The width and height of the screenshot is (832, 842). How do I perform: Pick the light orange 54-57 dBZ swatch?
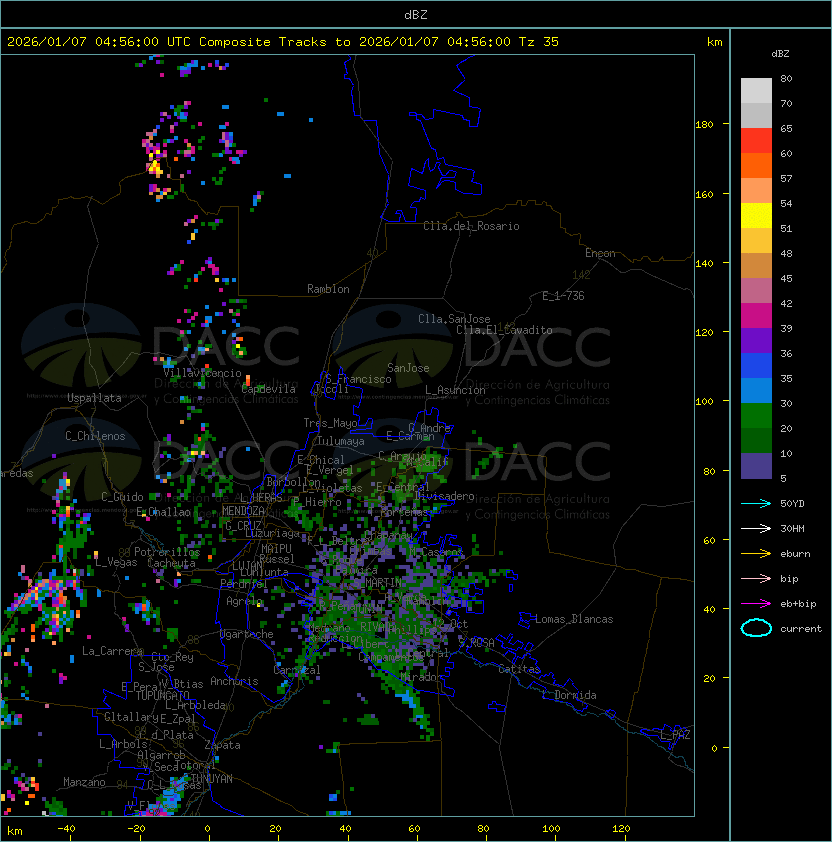(x=756, y=191)
